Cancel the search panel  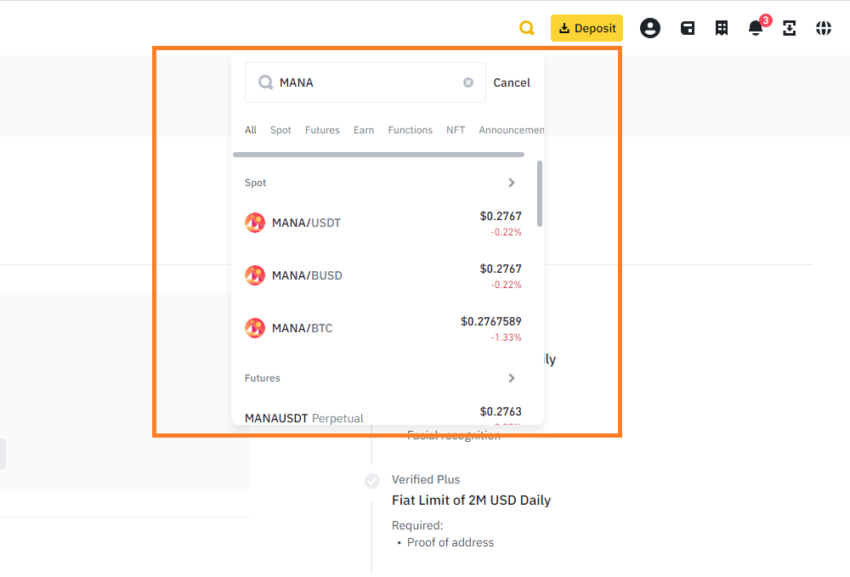tap(511, 82)
